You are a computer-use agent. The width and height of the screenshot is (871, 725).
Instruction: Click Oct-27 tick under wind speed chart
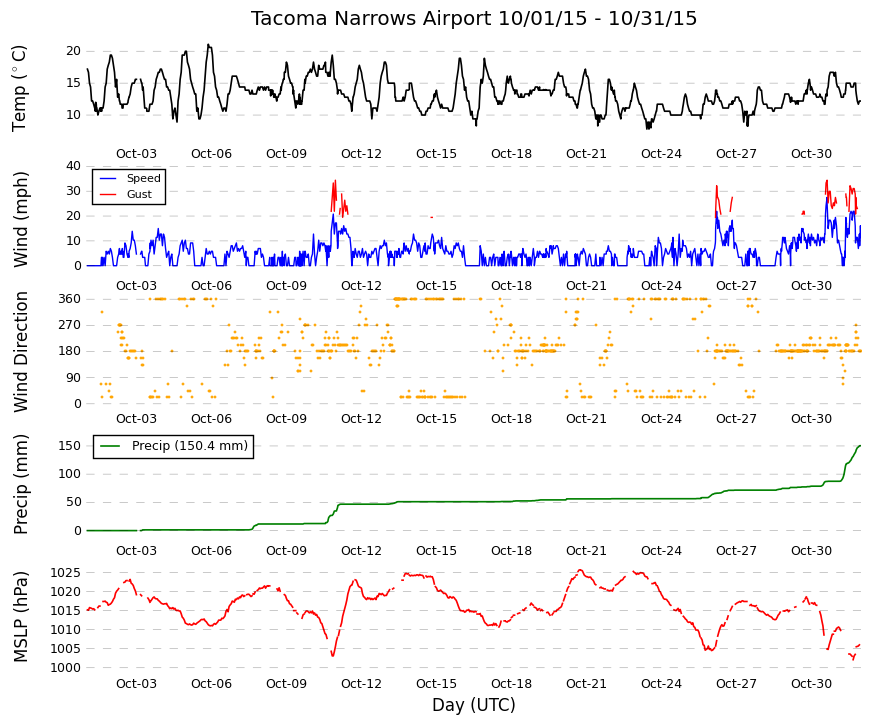[x=736, y=286]
